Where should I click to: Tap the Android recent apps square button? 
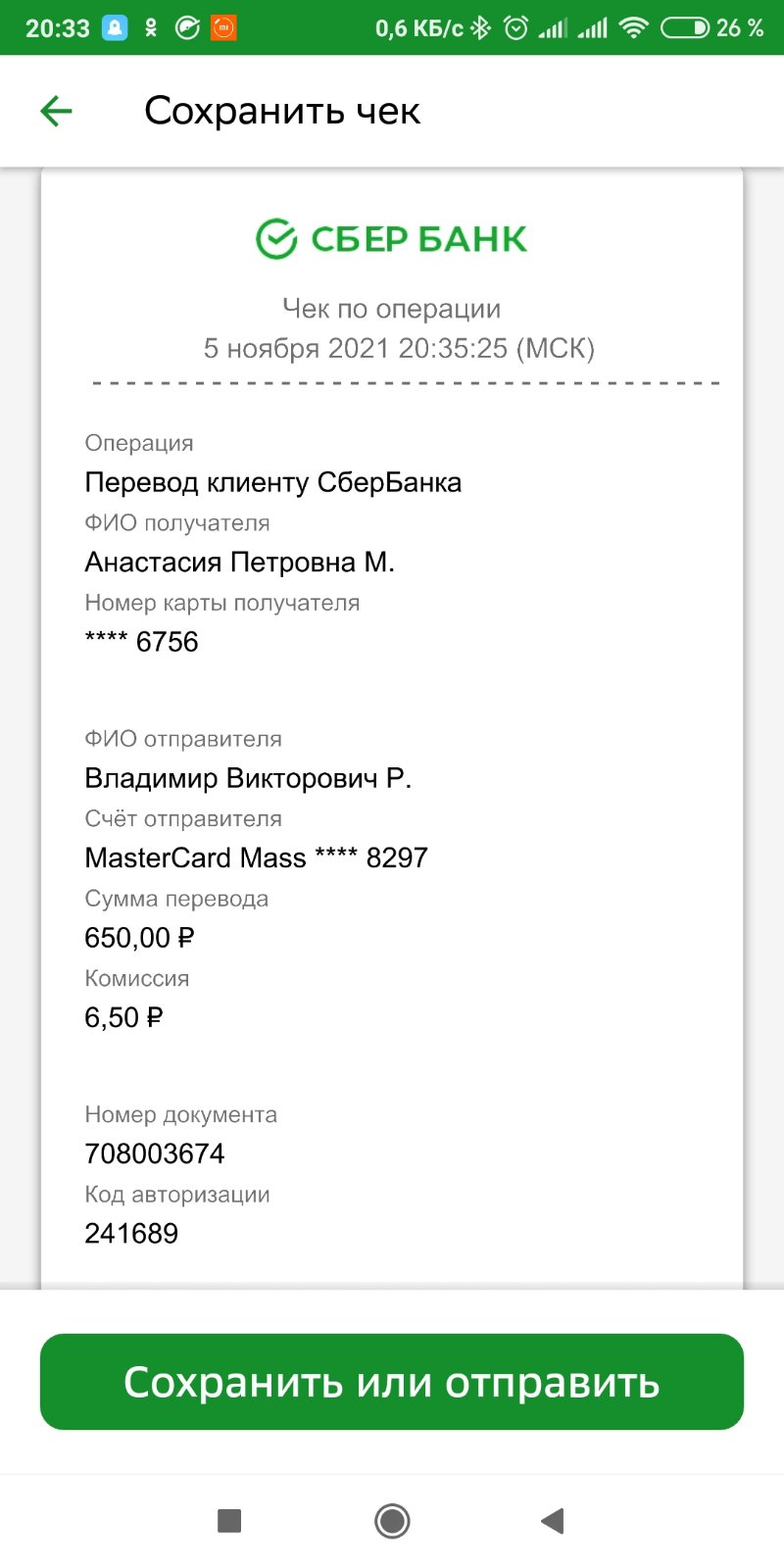[x=229, y=1520]
